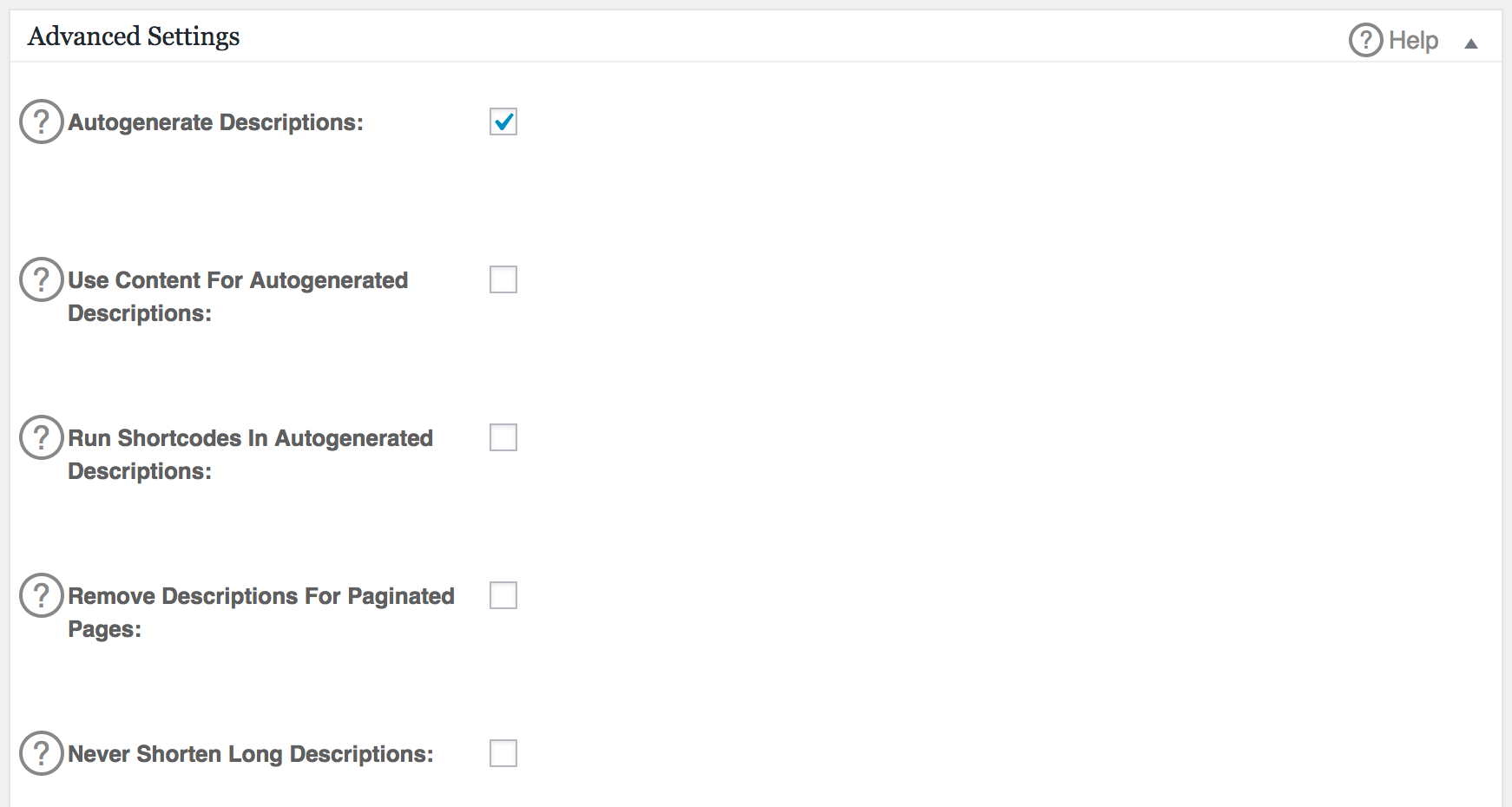Screen dimensions: 1512x807
Task: Collapse the Advanced Settings panel with the arrow
Action: click(x=1471, y=43)
